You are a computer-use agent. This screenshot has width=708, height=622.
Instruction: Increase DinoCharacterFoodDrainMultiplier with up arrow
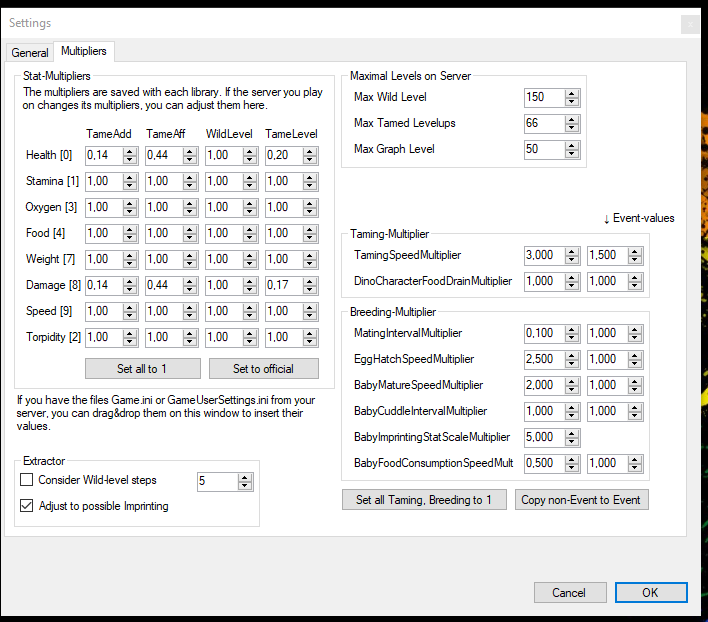pos(572,278)
